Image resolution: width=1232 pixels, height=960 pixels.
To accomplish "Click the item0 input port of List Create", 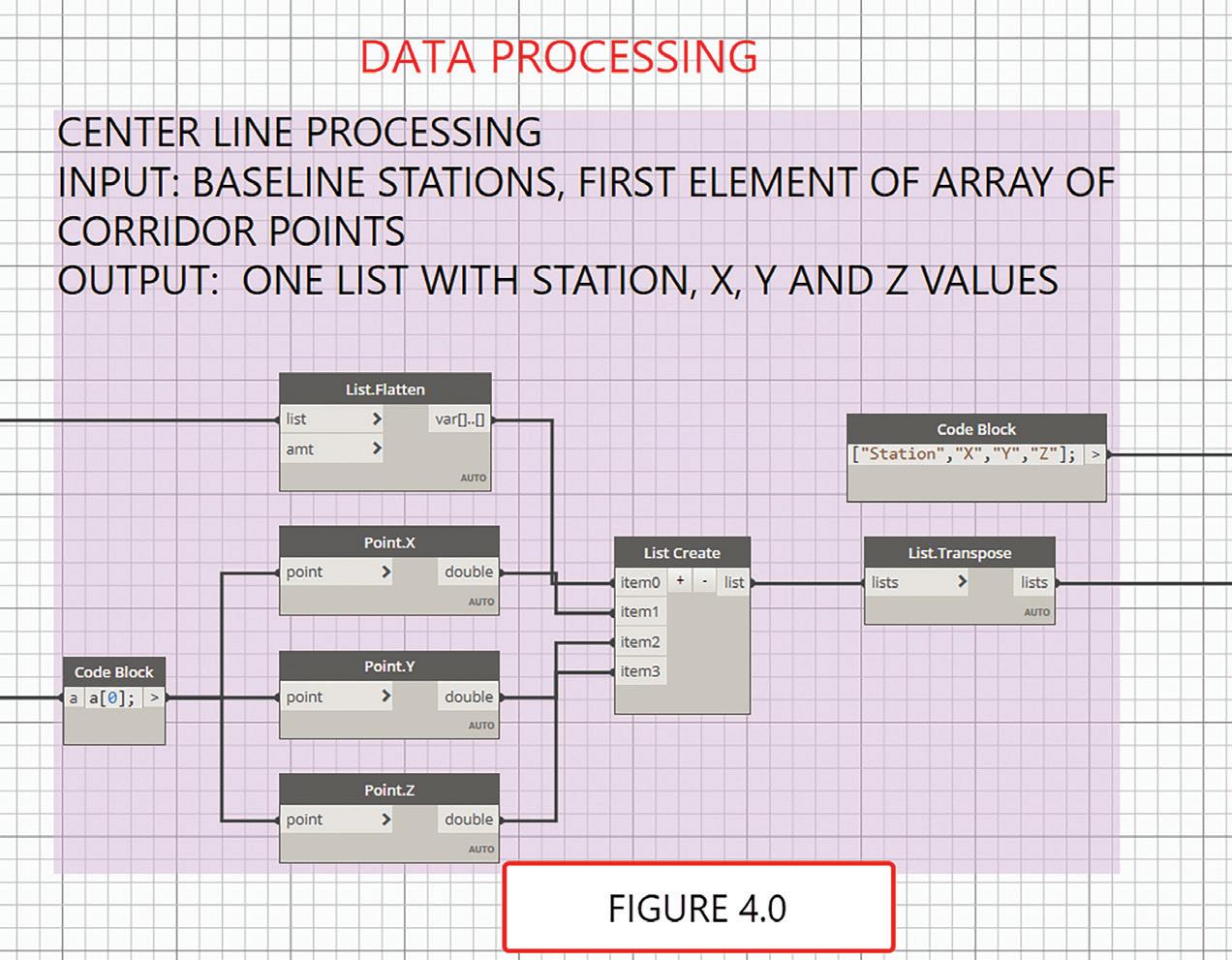I will 640,582.
